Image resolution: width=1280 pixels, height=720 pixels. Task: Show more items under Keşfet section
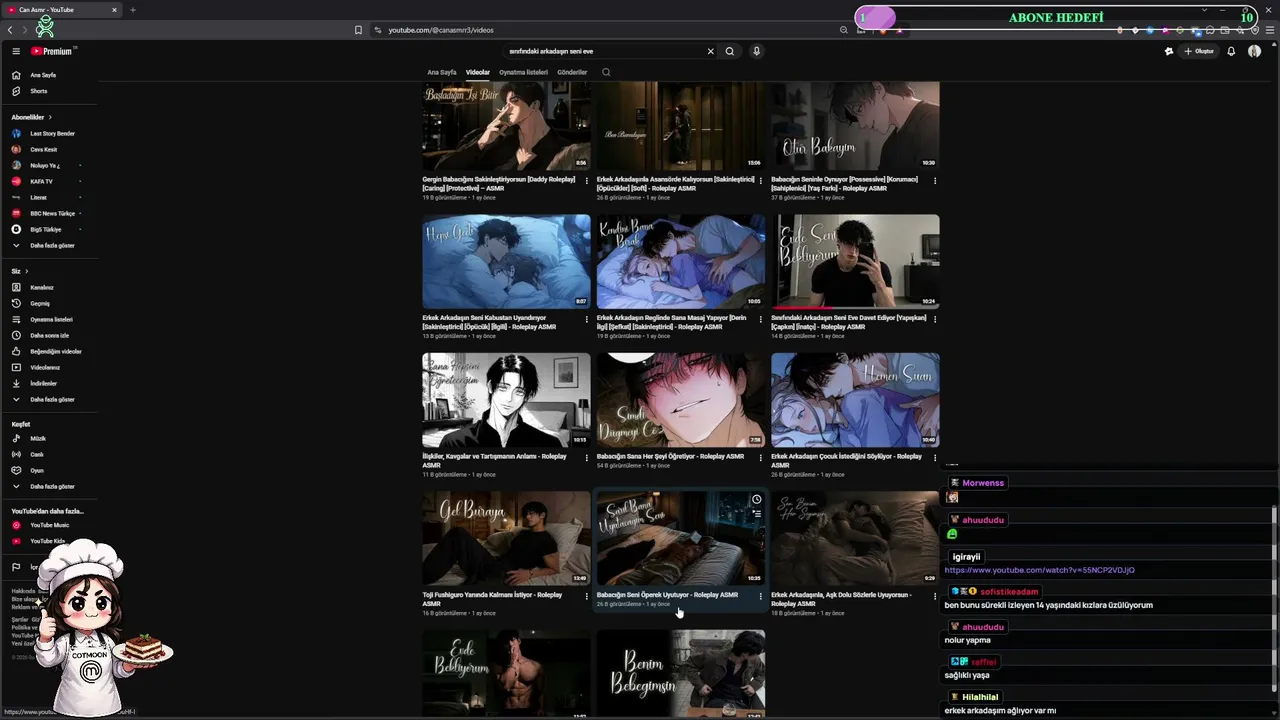pyautogui.click(x=52, y=486)
